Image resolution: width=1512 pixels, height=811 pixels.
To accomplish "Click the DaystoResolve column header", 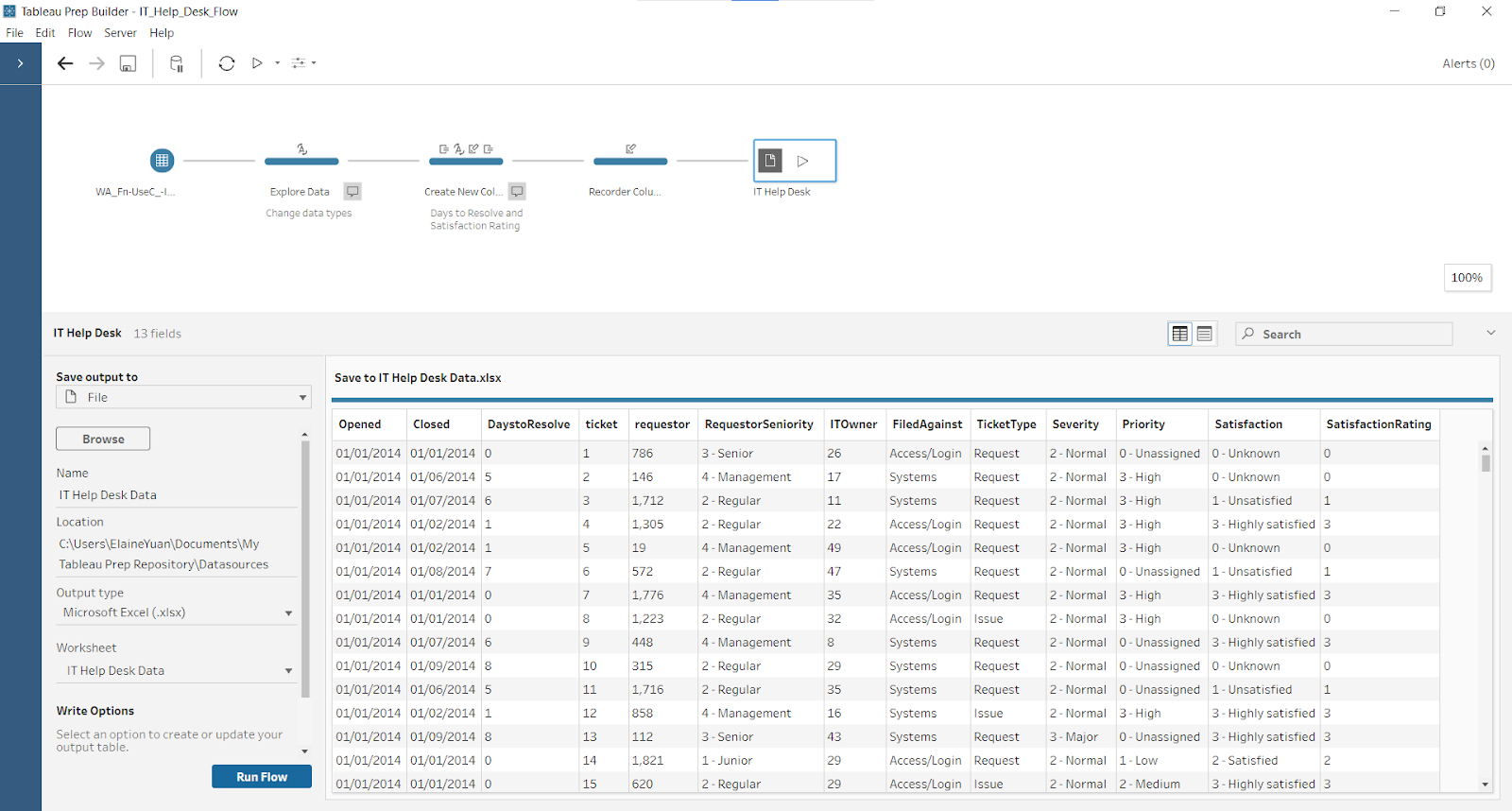I will [x=528, y=424].
